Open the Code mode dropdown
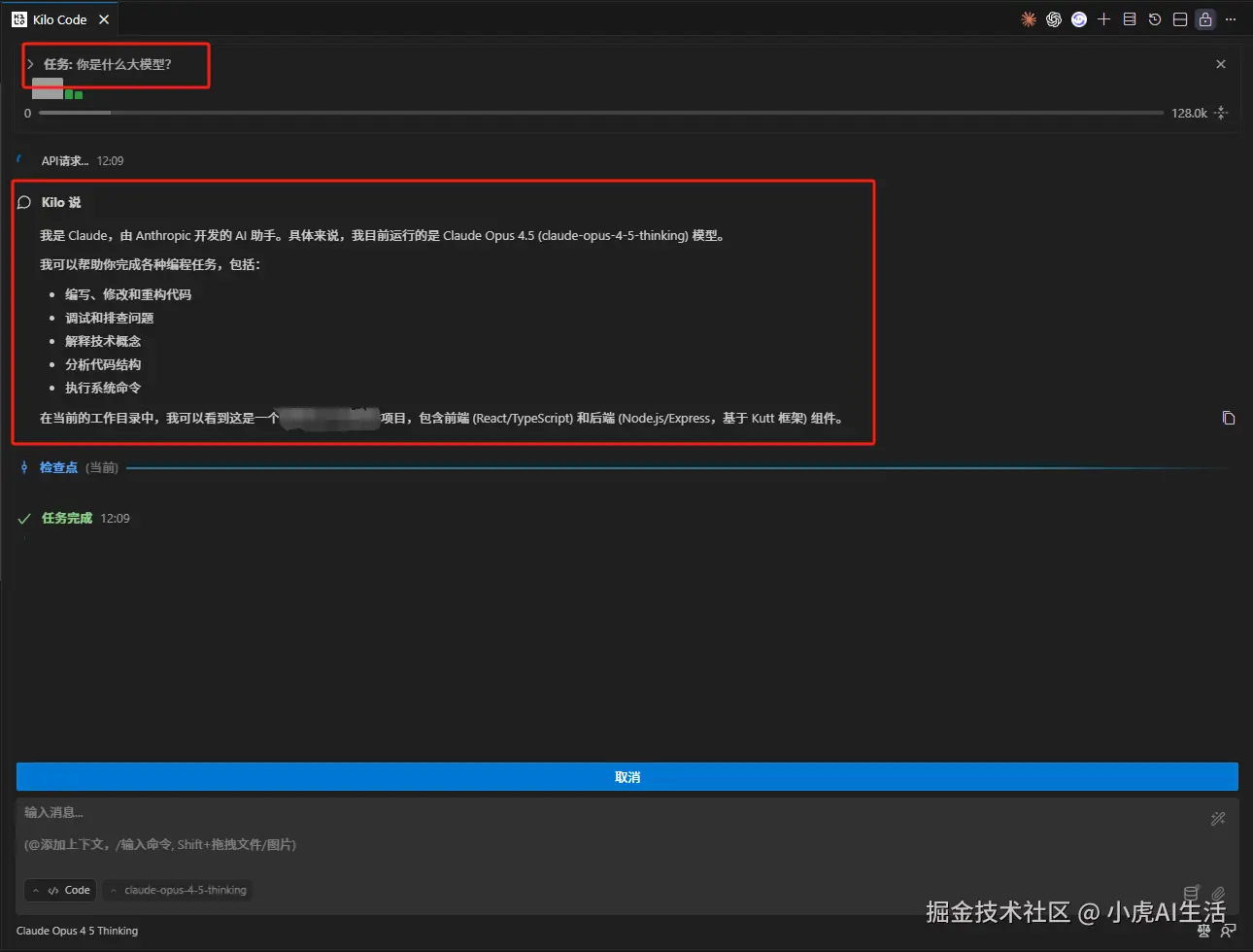 click(x=61, y=890)
